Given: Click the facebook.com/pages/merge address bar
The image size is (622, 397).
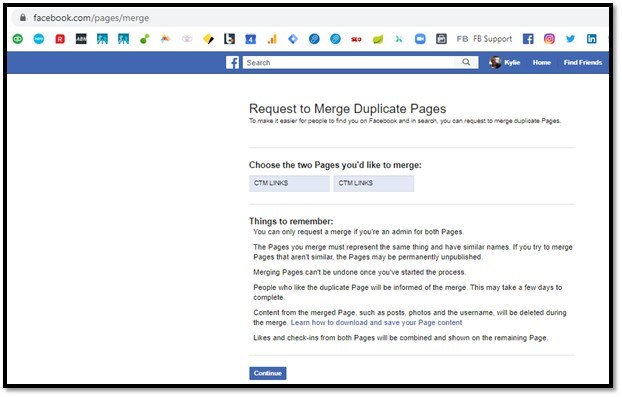Looking at the screenshot, I should [309, 18].
